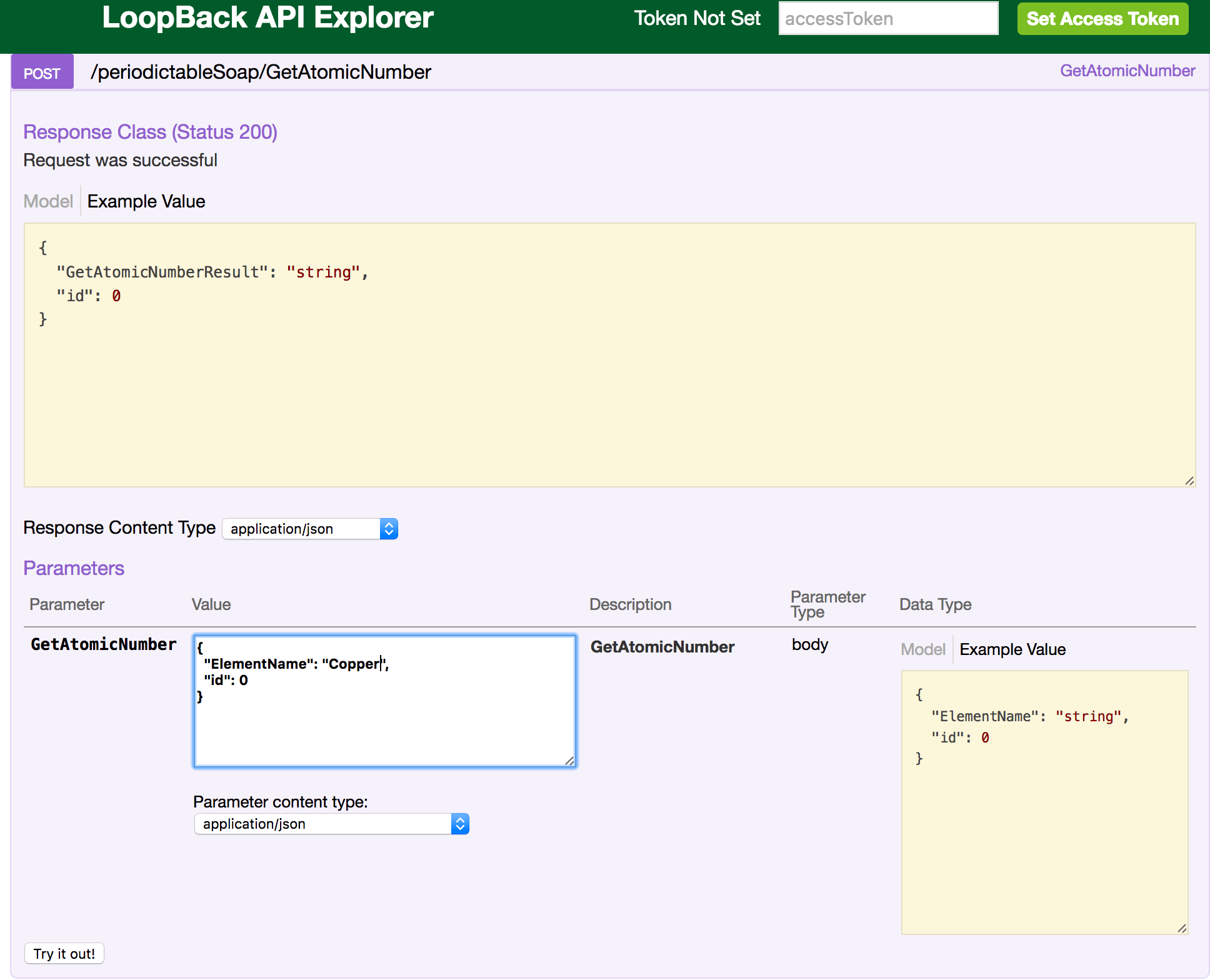Click the GetAtomicNumber operation link
Viewport: 1210px width, 980px height.
click(x=1127, y=71)
